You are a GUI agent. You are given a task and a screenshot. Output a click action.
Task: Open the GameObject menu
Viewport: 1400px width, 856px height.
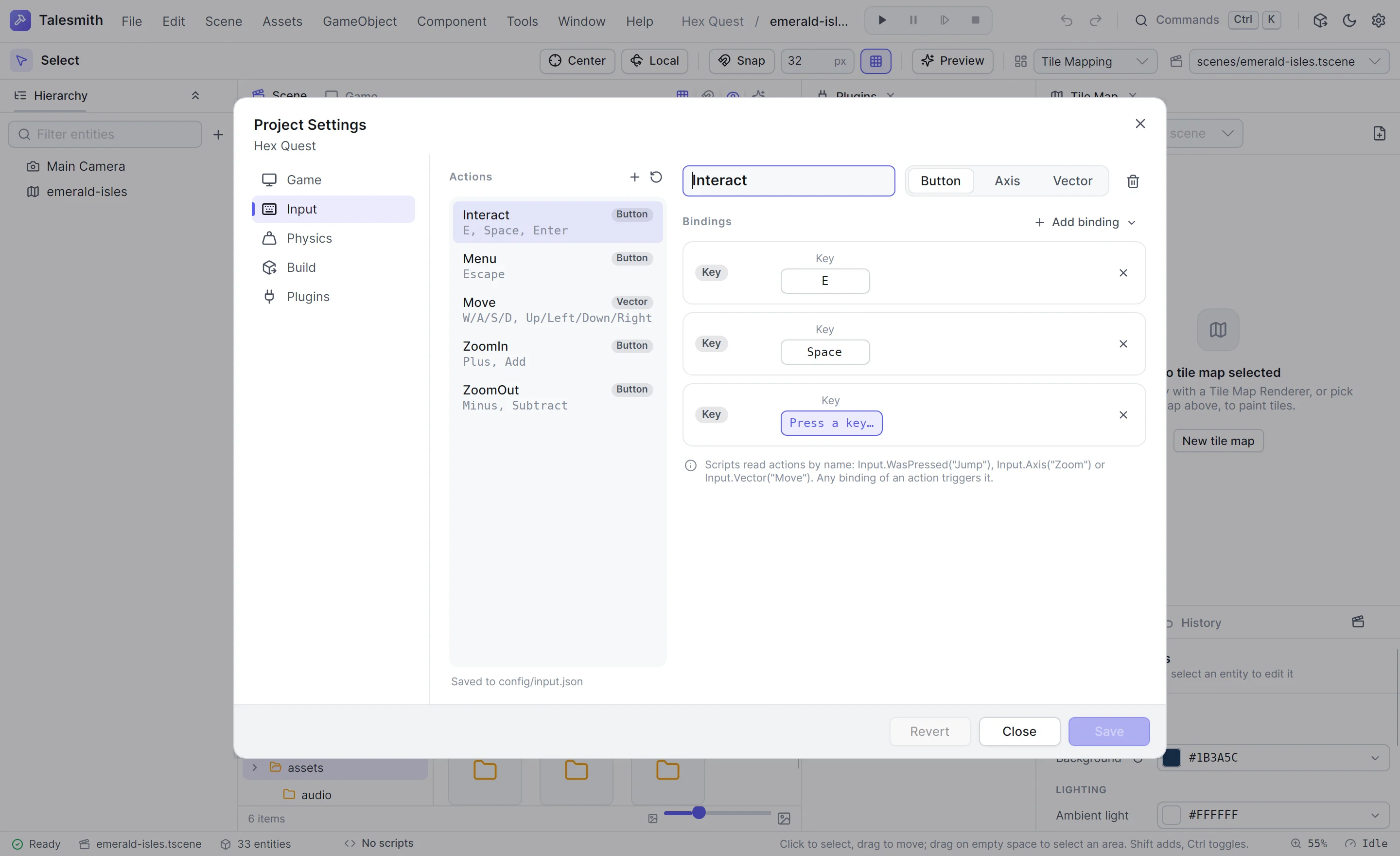pyautogui.click(x=360, y=21)
